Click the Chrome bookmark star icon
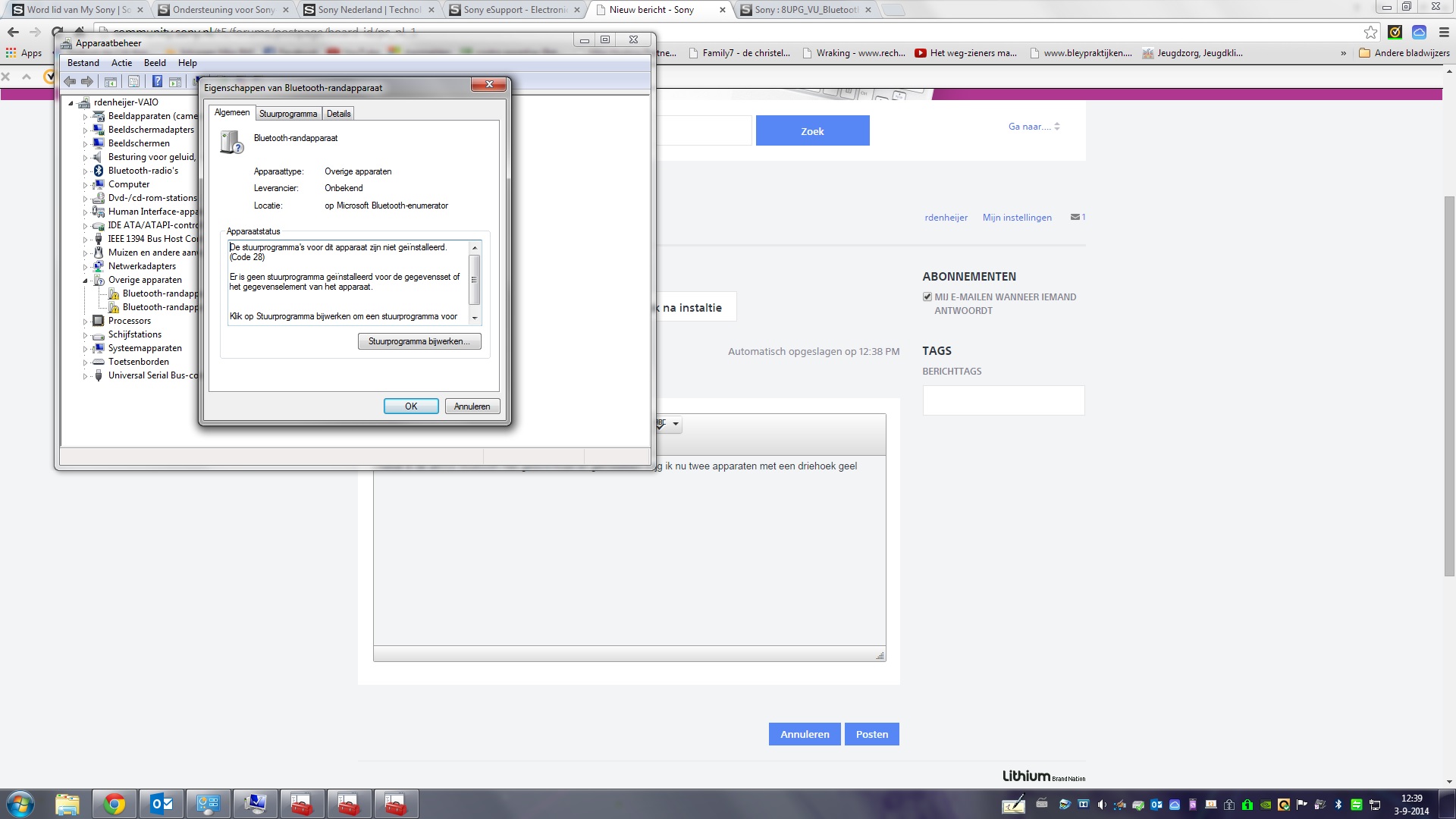This screenshot has width=1456, height=819. click(x=1370, y=32)
